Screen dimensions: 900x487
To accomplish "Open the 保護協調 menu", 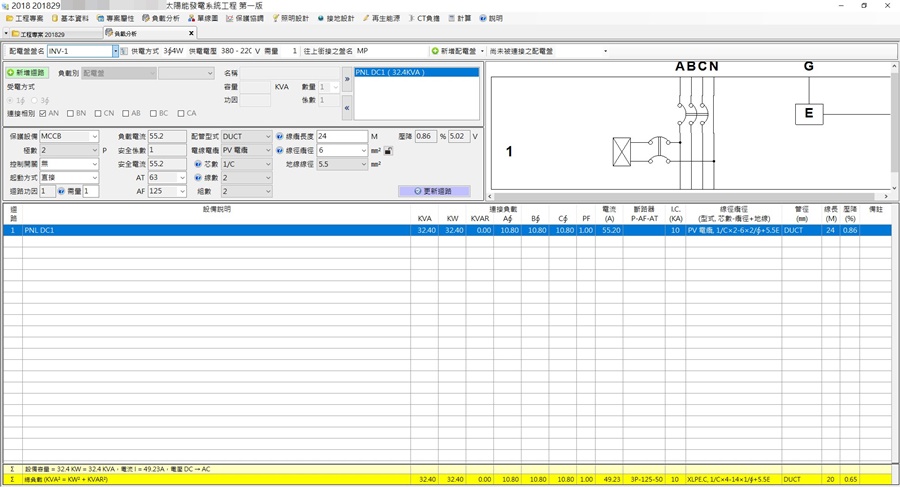I will [245, 18].
